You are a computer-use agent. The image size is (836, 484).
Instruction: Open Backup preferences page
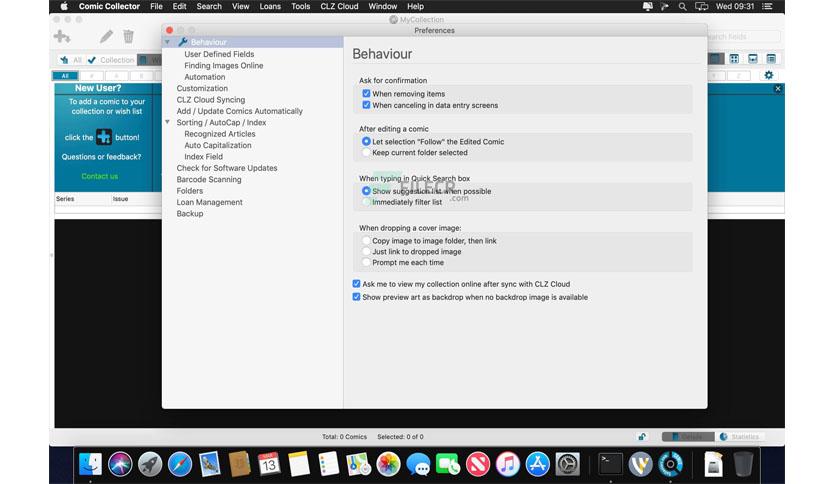point(190,213)
